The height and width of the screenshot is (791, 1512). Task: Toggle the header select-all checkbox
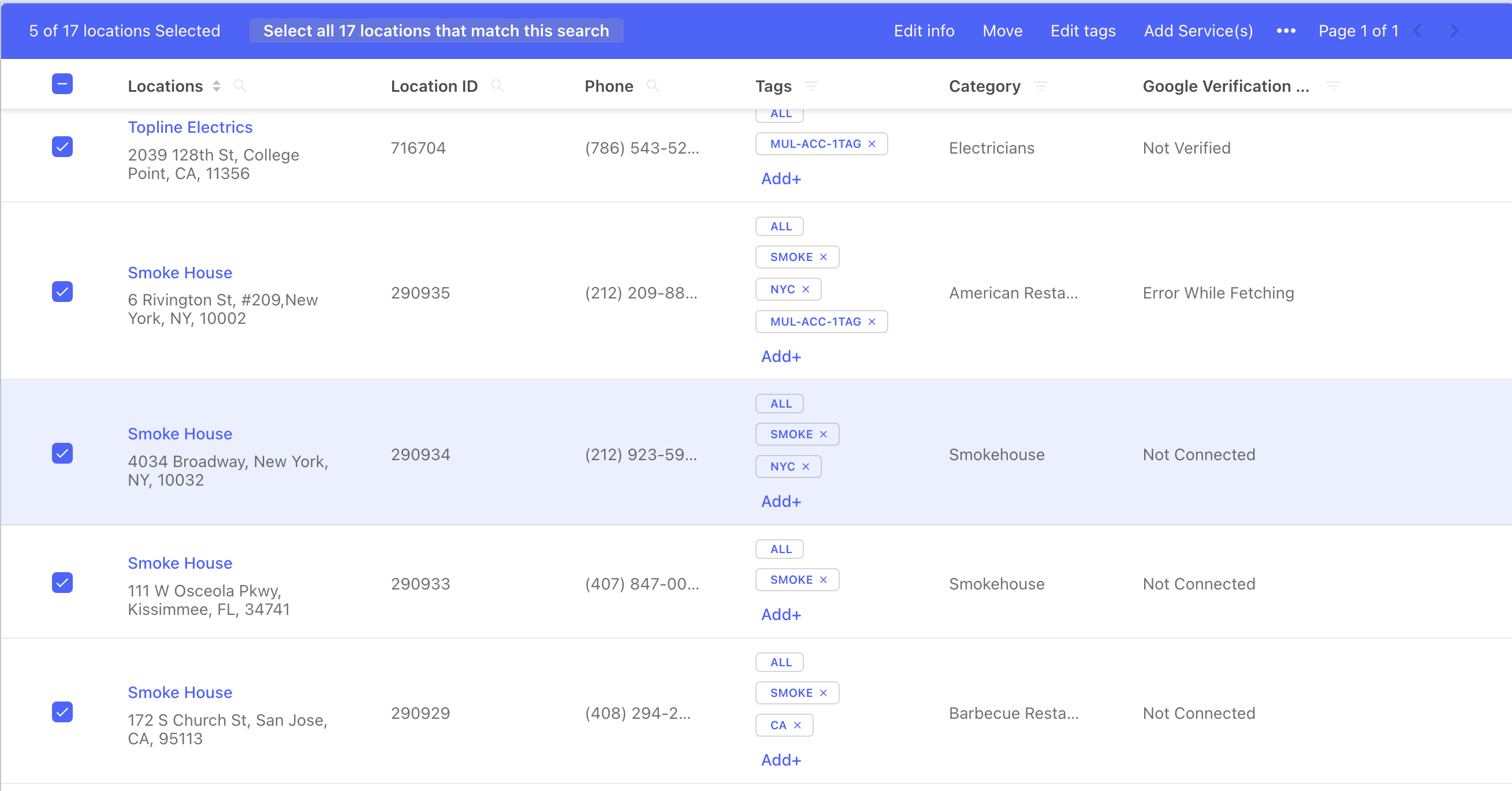pyautogui.click(x=62, y=84)
